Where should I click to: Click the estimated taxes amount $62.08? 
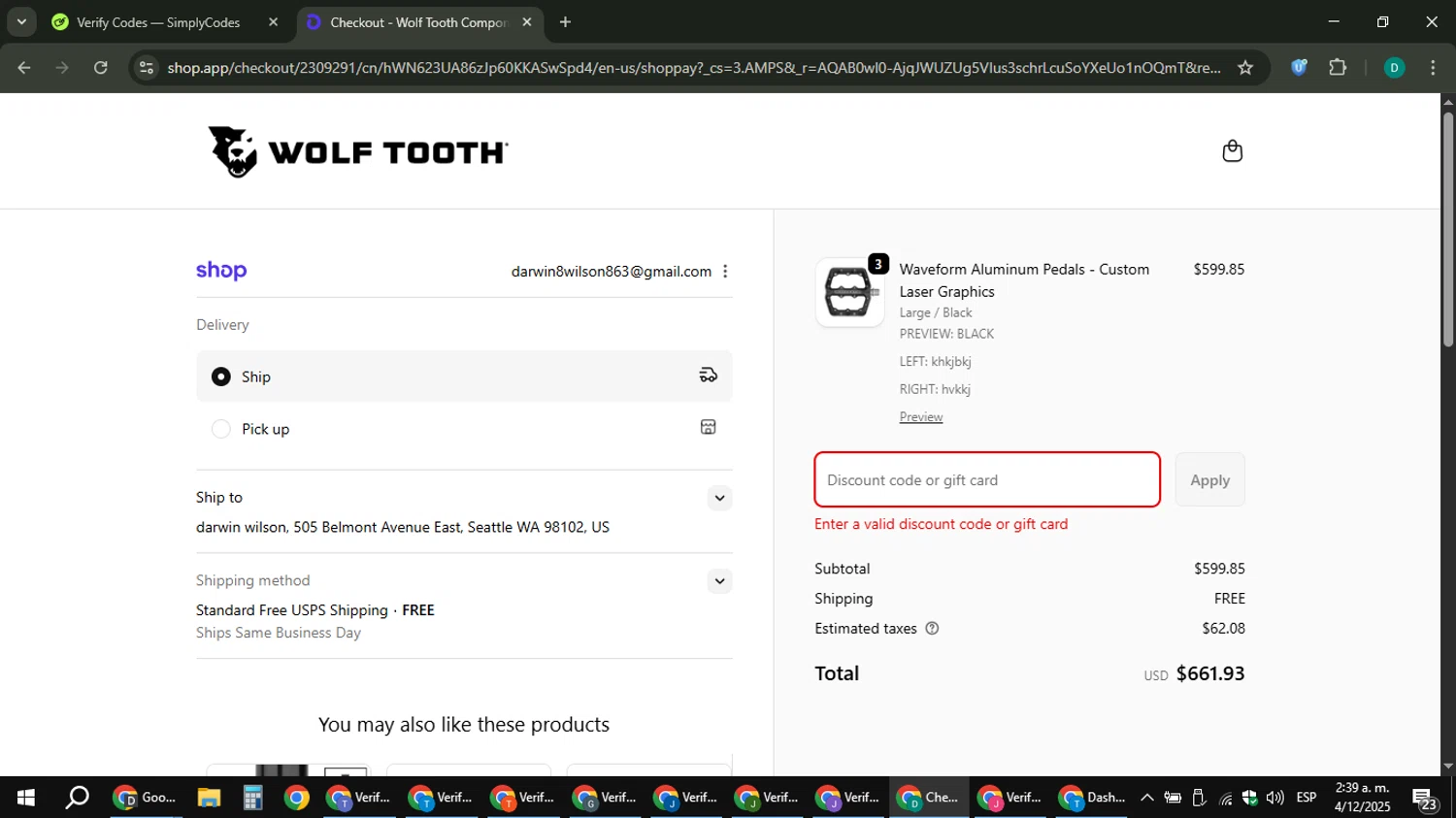1223,629
